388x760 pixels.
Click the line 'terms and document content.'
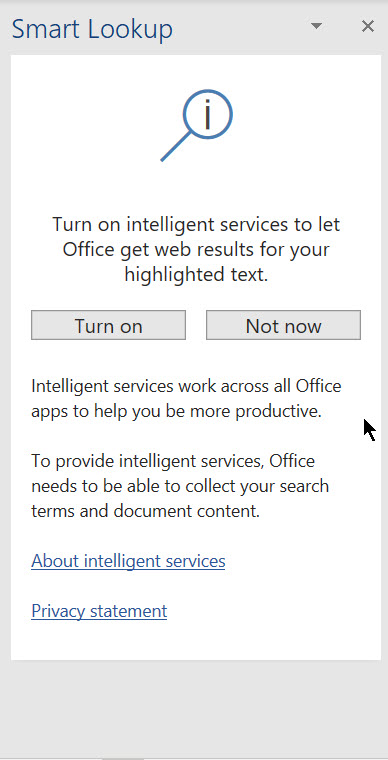coord(146,511)
